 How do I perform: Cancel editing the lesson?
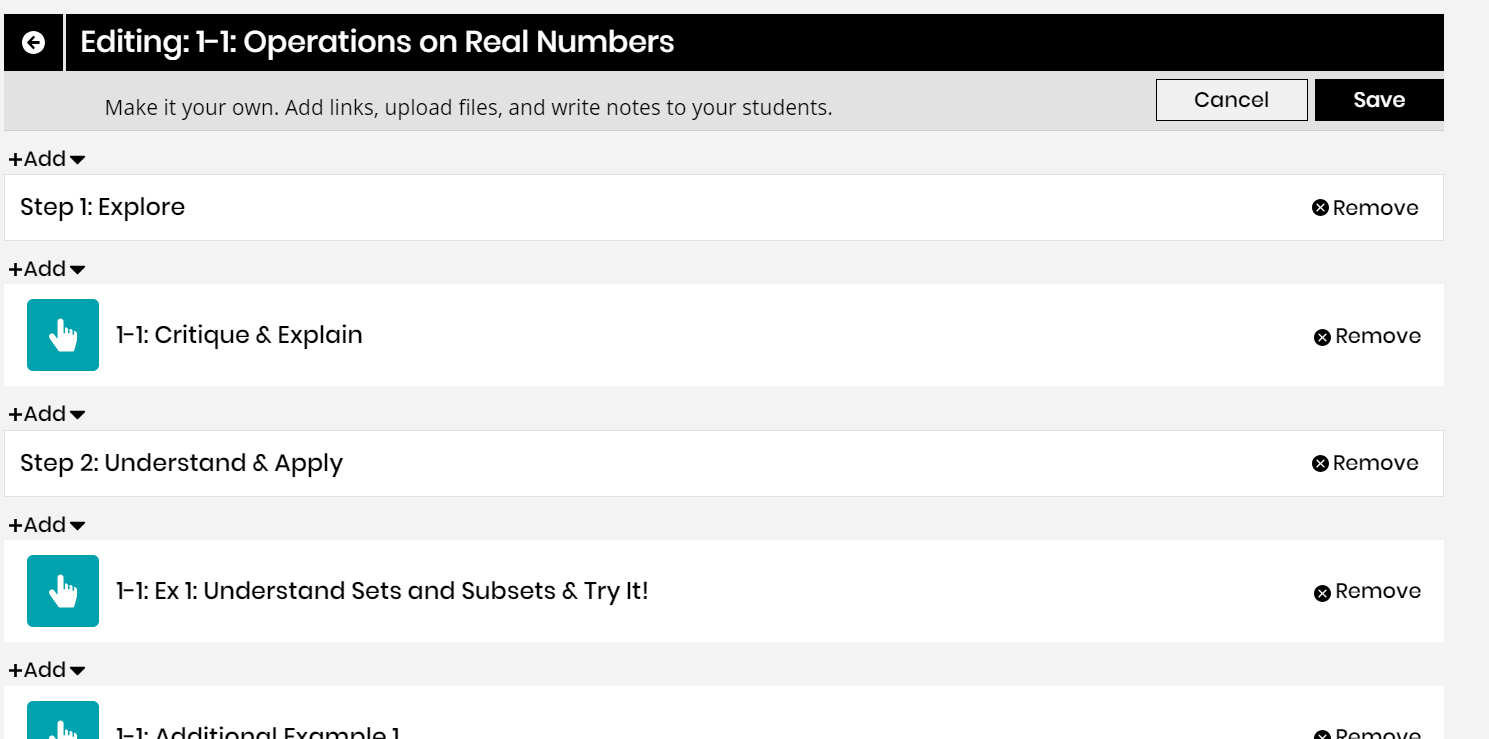[x=1231, y=100]
